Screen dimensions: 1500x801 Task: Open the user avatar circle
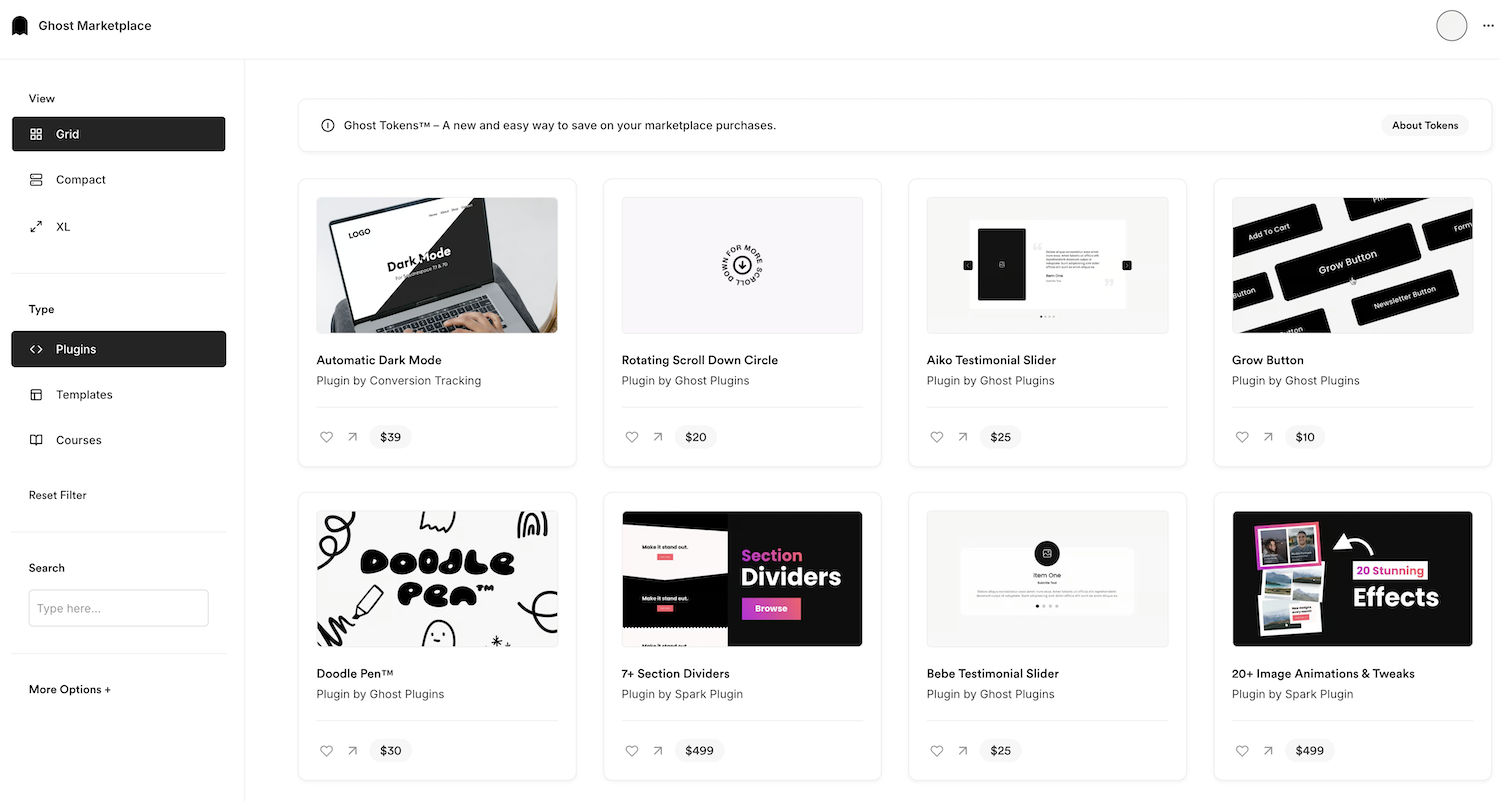pos(1451,26)
